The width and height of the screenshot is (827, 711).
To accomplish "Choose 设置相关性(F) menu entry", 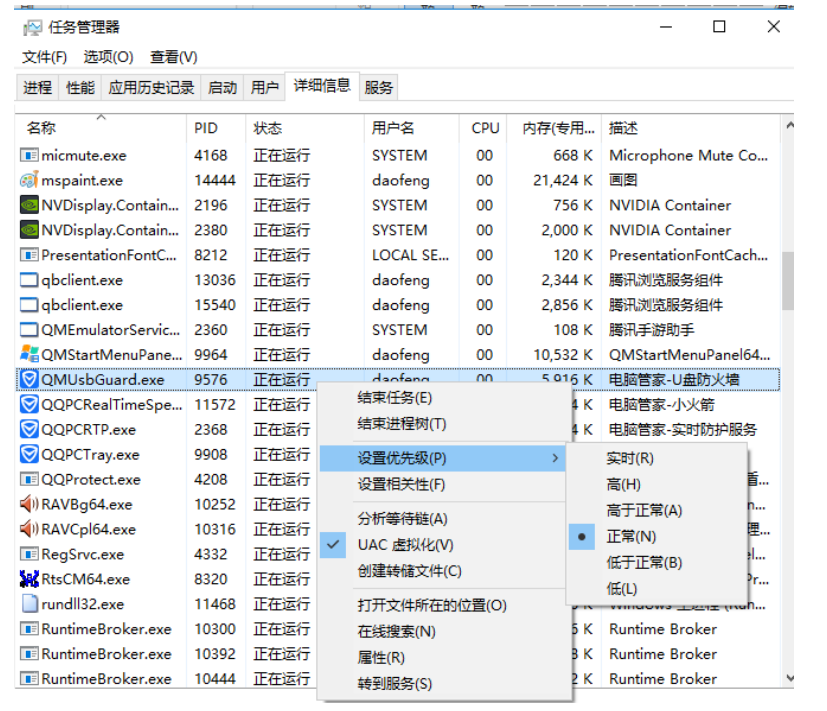I will point(443,484).
